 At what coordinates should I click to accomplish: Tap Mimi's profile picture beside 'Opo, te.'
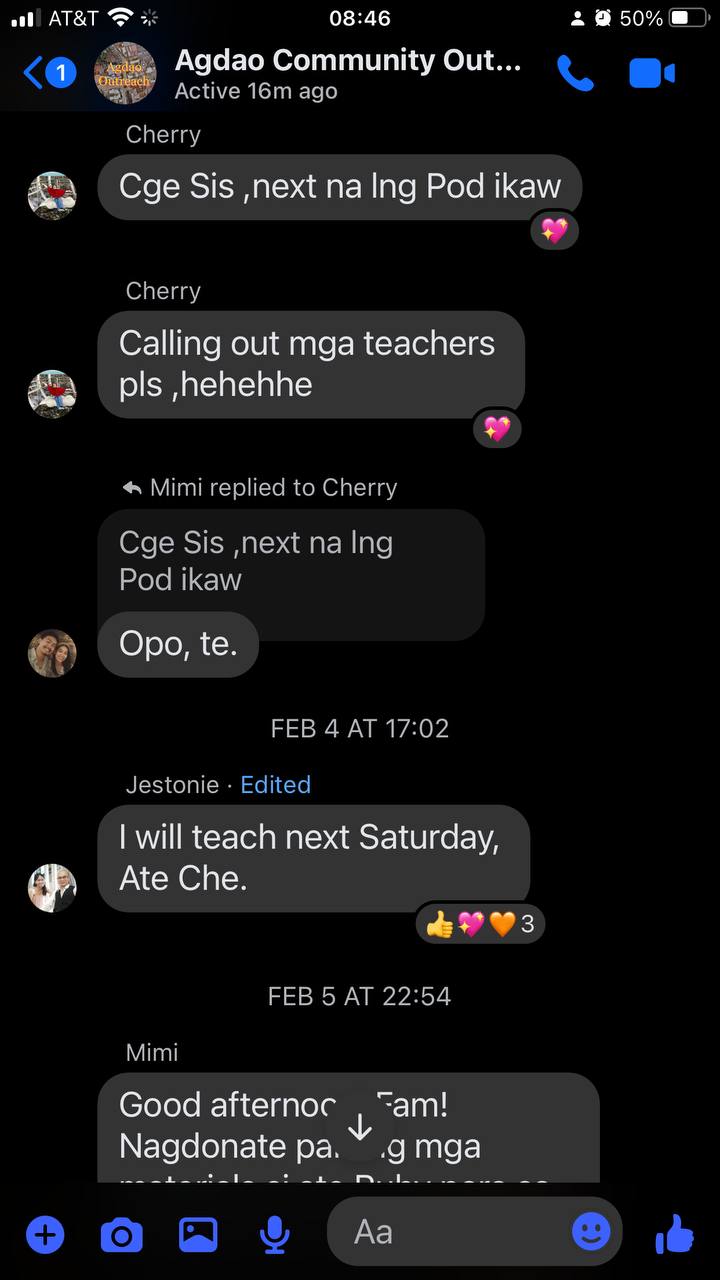click(x=52, y=653)
